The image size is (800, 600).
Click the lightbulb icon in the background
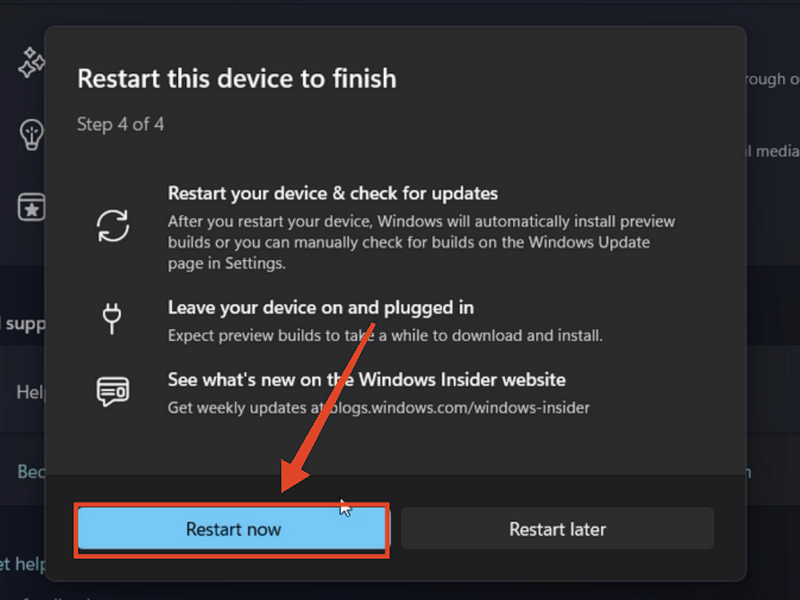tap(32, 134)
